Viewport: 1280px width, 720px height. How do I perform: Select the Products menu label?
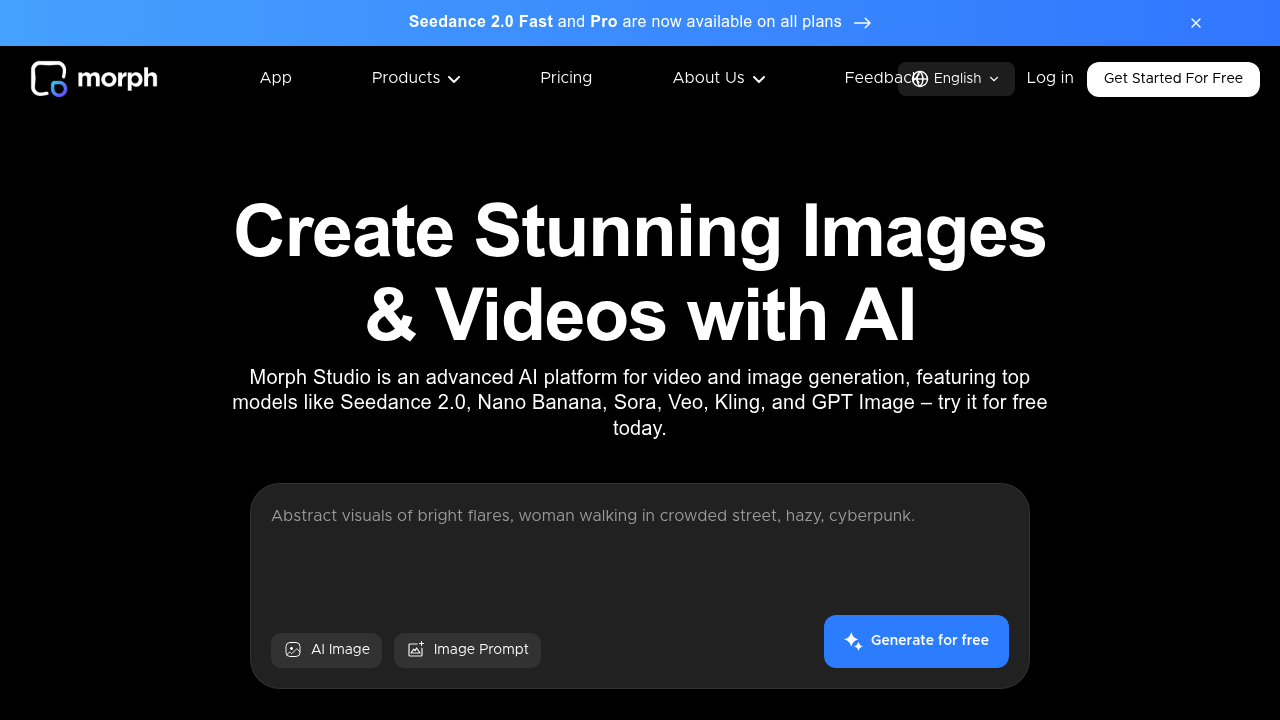405,78
